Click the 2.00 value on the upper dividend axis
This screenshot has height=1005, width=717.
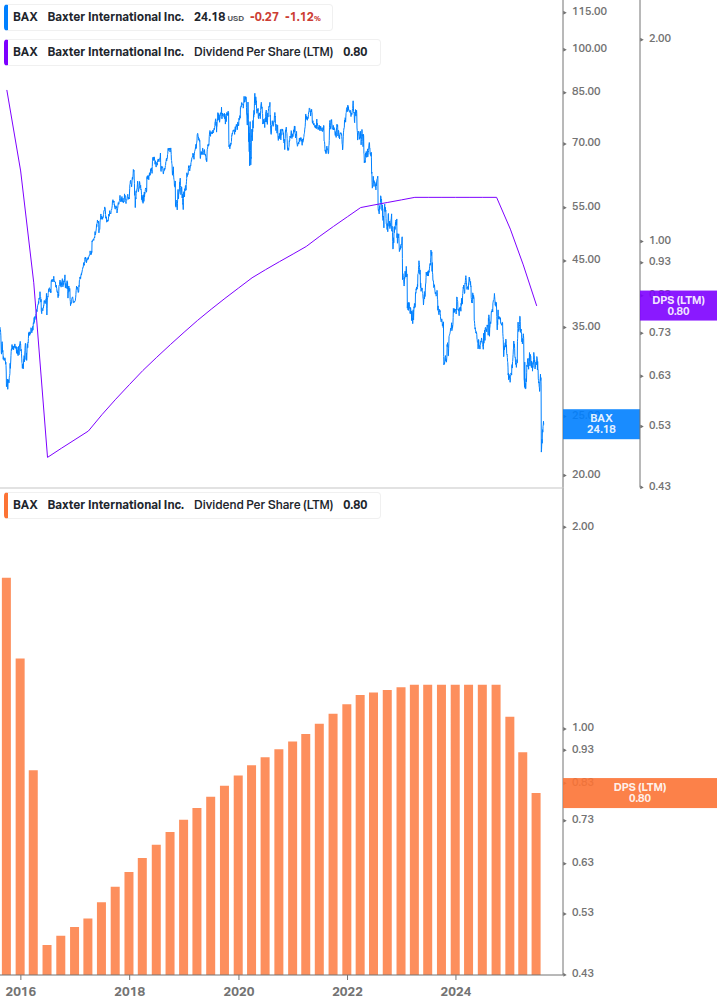click(x=660, y=38)
